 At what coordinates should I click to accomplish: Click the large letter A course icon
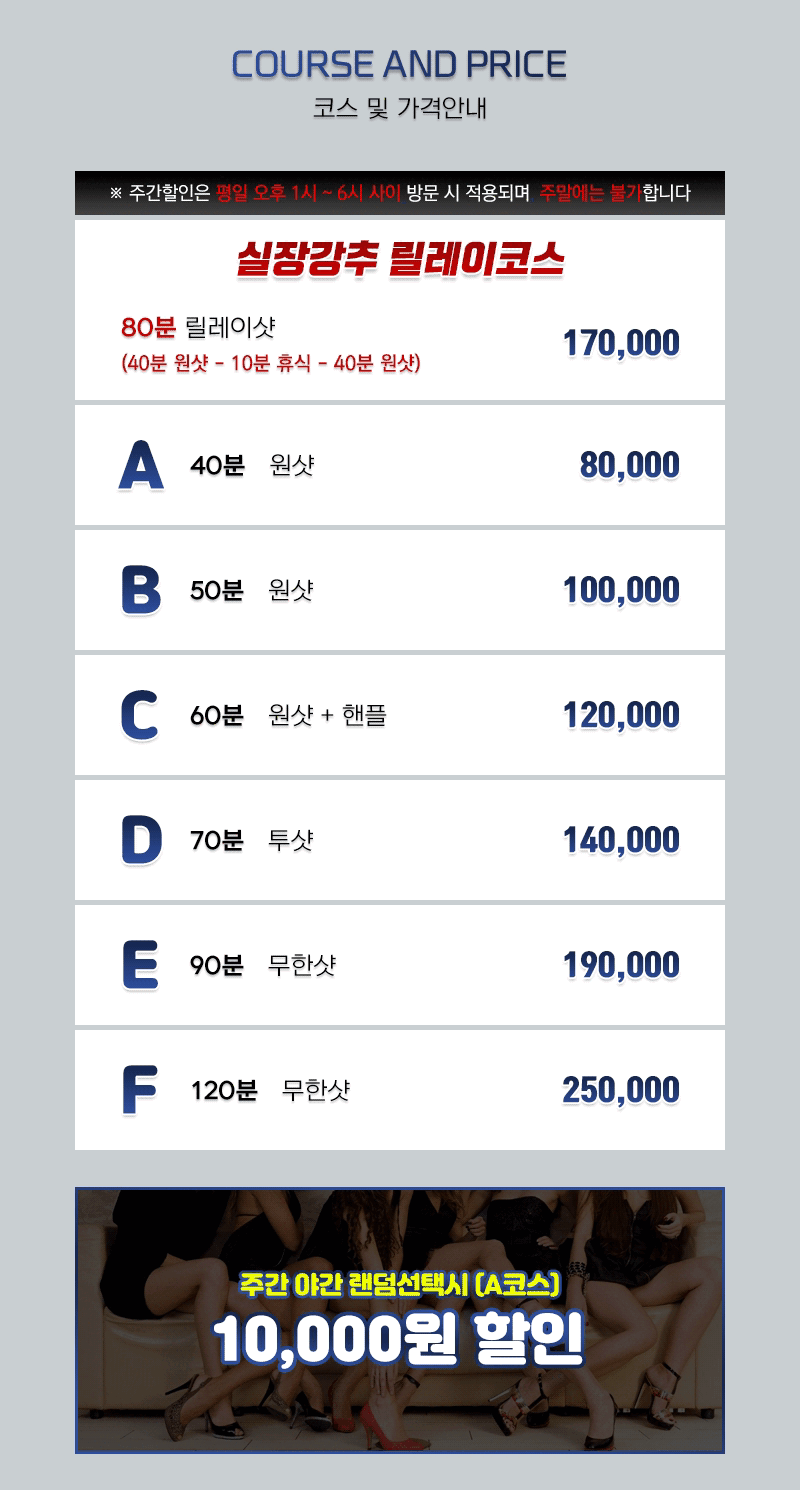(140, 466)
